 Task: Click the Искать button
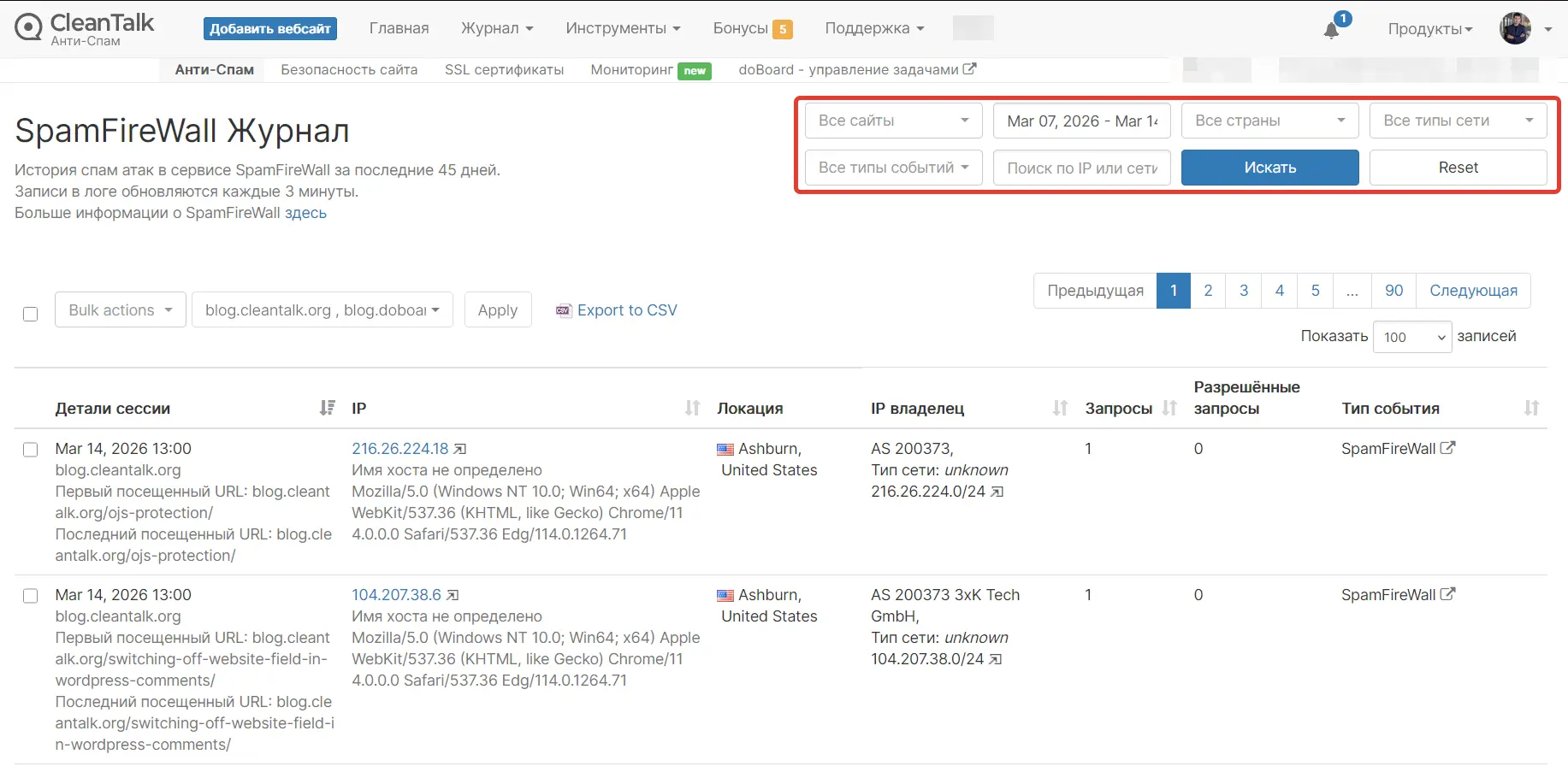click(x=1269, y=168)
